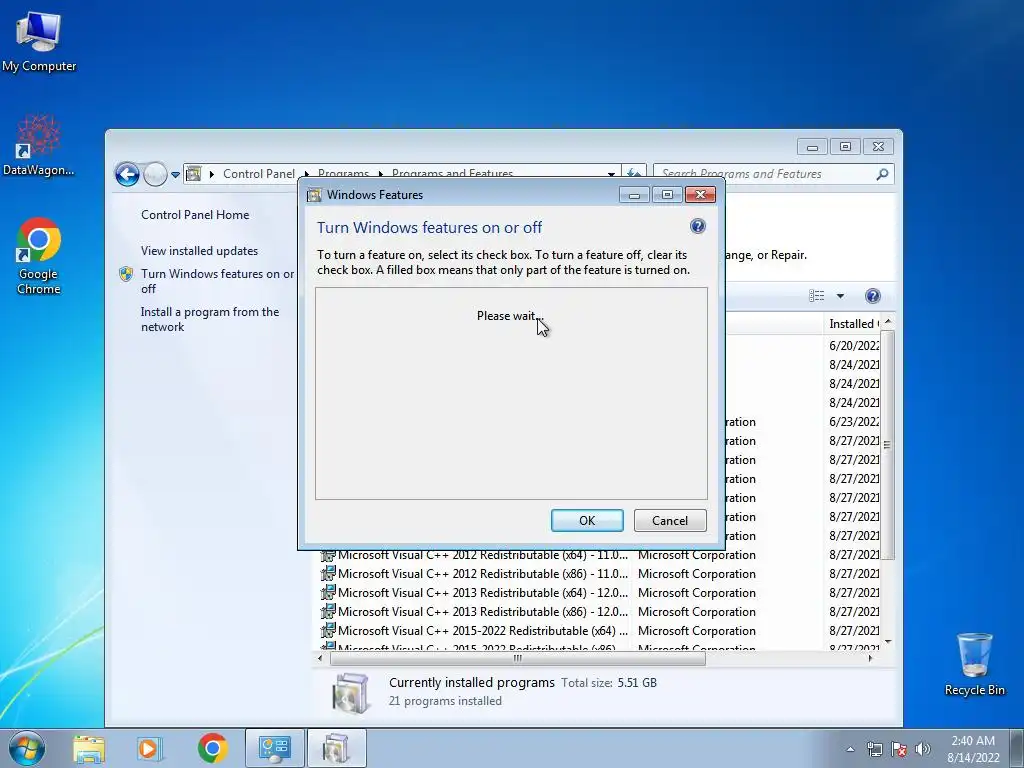The image size is (1024, 768).
Task: Click Turn Windows features on or off
Action: (x=217, y=281)
